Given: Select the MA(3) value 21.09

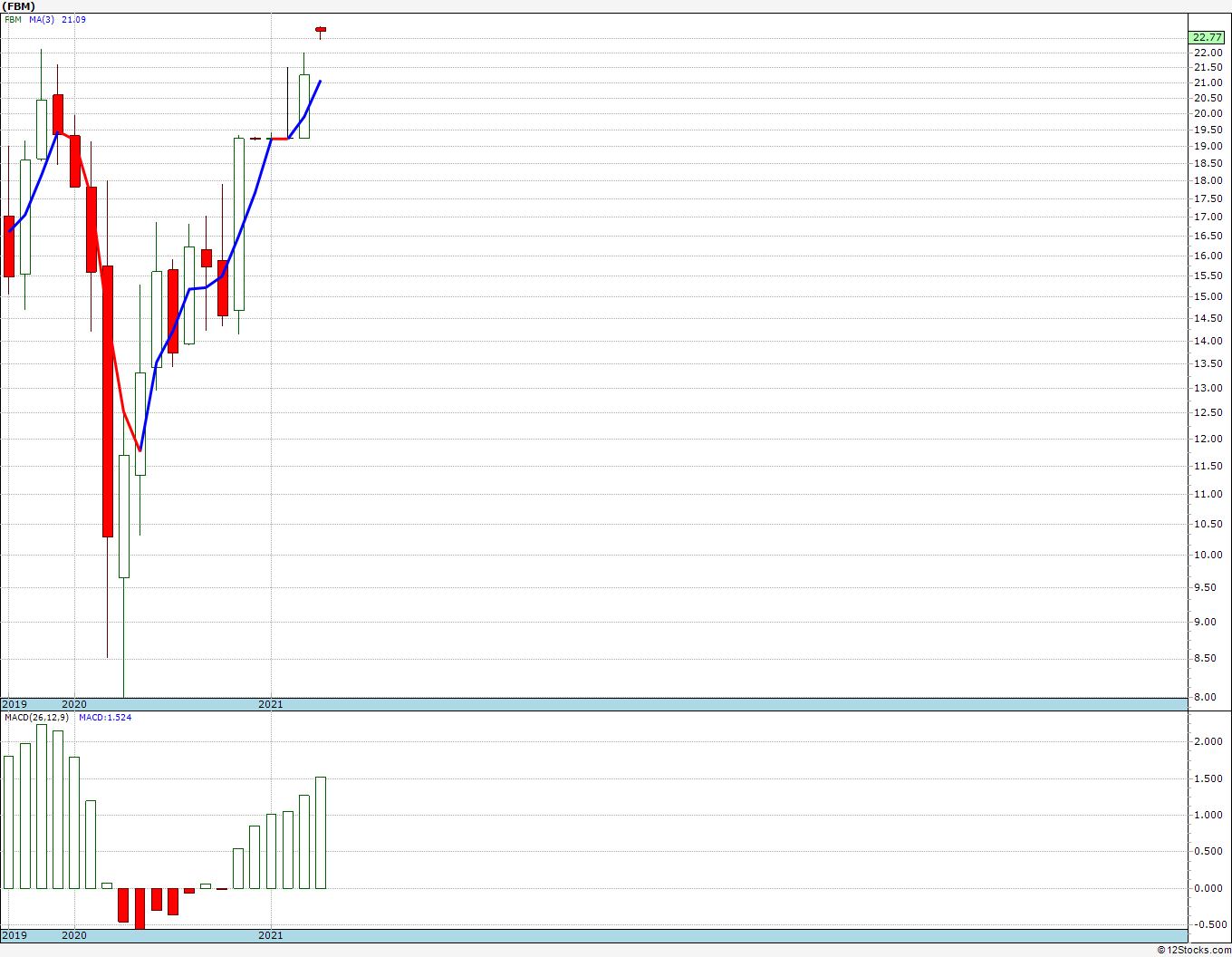Looking at the screenshot, I should pos(74,19).
